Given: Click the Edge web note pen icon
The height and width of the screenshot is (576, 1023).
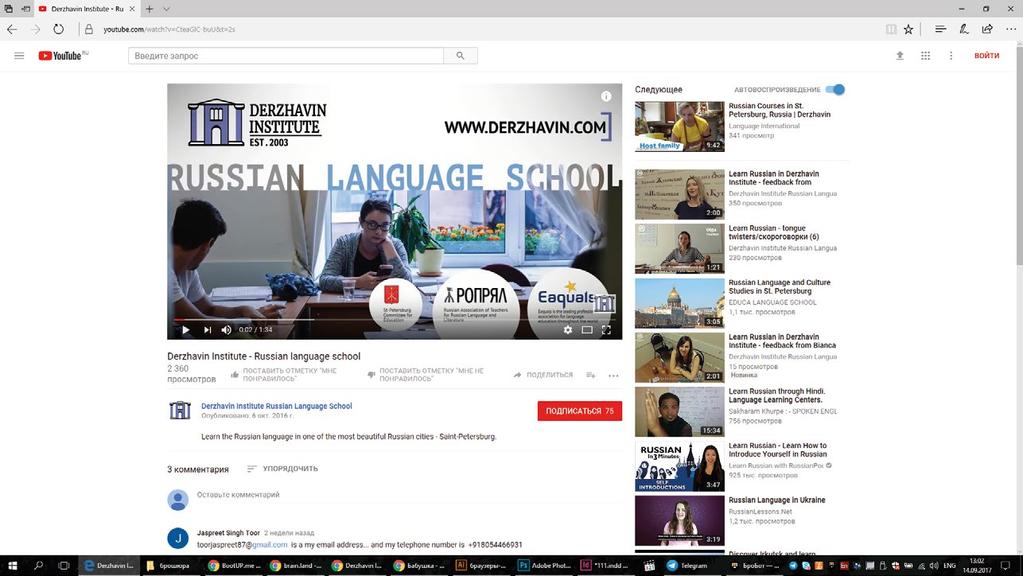Looking at the screenshot, I should 964,29.
